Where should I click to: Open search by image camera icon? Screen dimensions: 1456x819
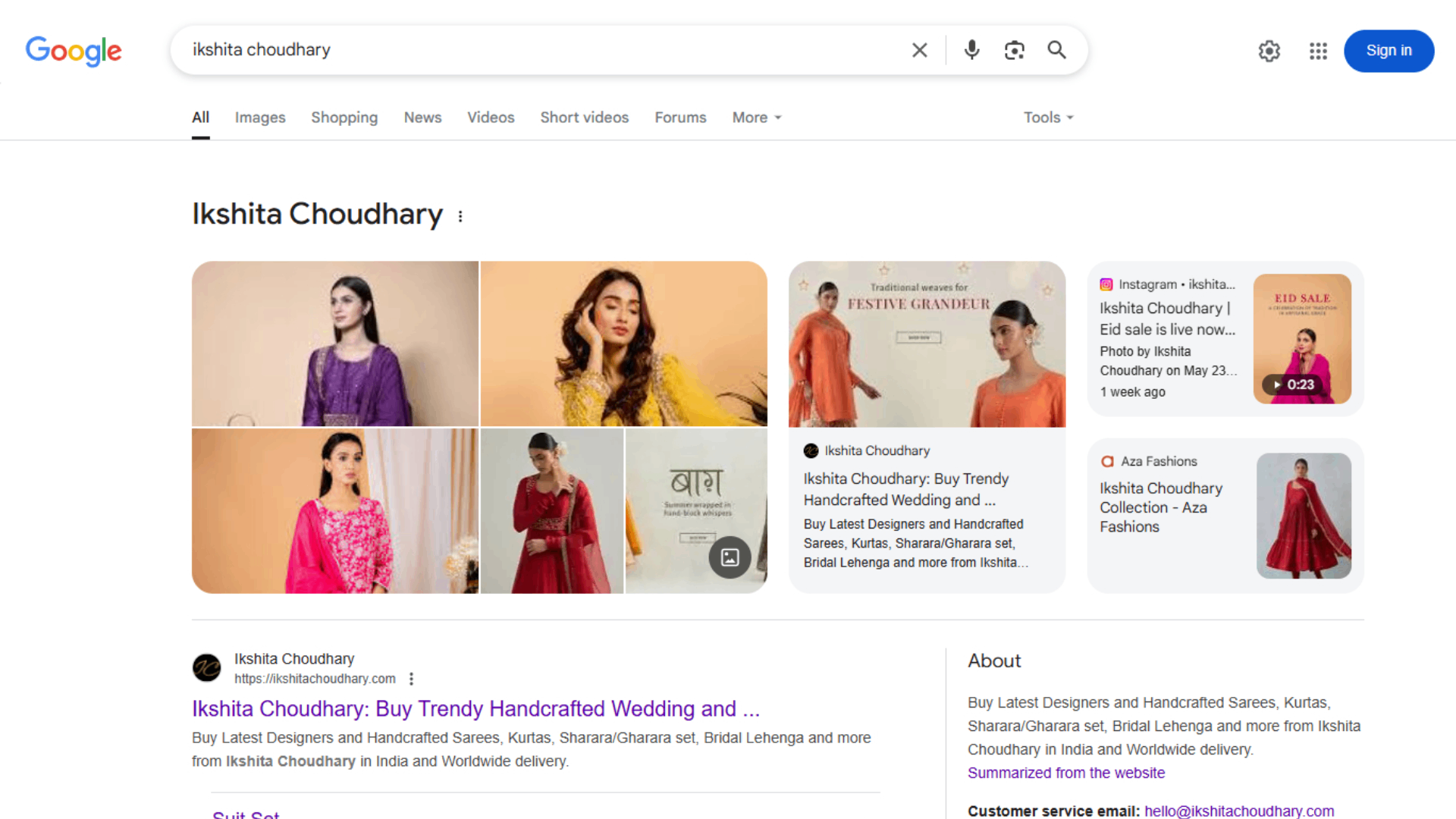click(1014, 50)
